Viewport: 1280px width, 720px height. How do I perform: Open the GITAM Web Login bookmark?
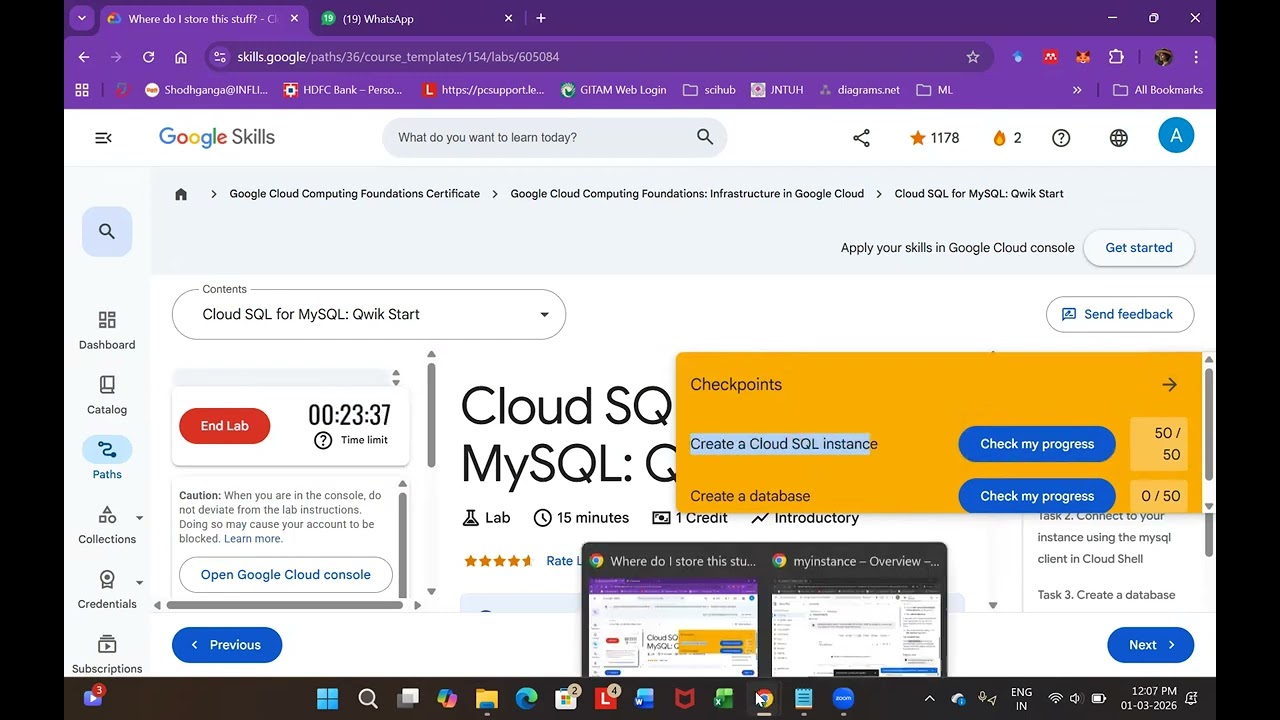[x=613, y=90]
